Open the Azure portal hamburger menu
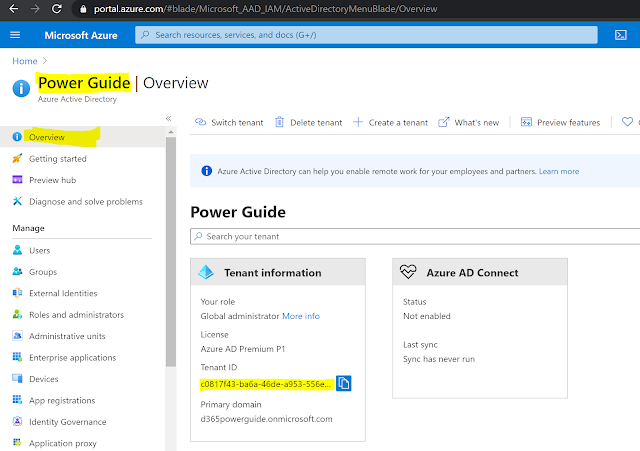The height and width of the screenshot is (451, 640). click(15, 35)
